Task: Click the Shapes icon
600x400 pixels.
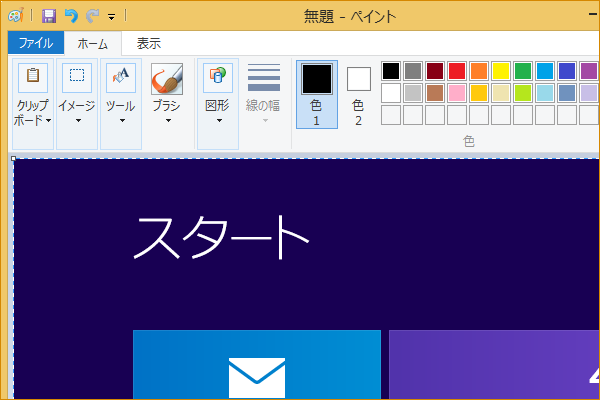Action: tap(218, 78)
